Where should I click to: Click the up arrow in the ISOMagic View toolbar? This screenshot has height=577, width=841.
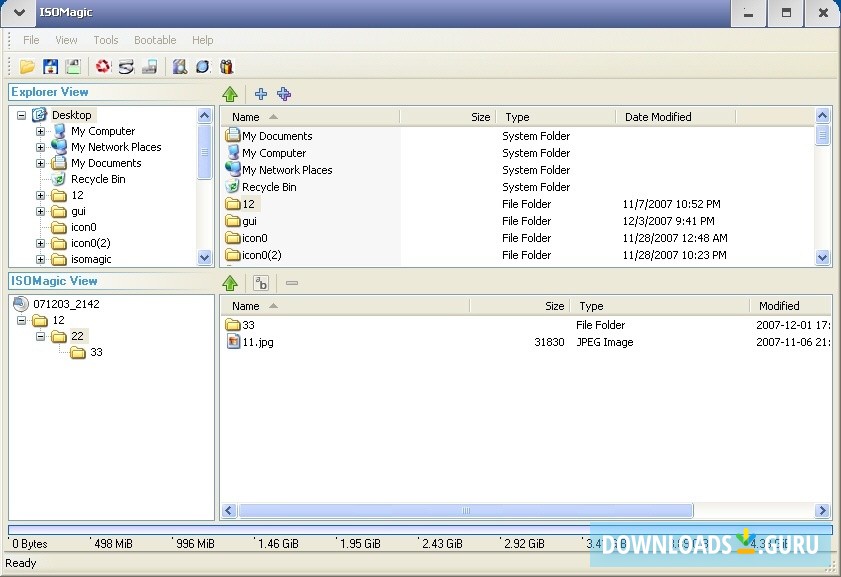[230, 283]
